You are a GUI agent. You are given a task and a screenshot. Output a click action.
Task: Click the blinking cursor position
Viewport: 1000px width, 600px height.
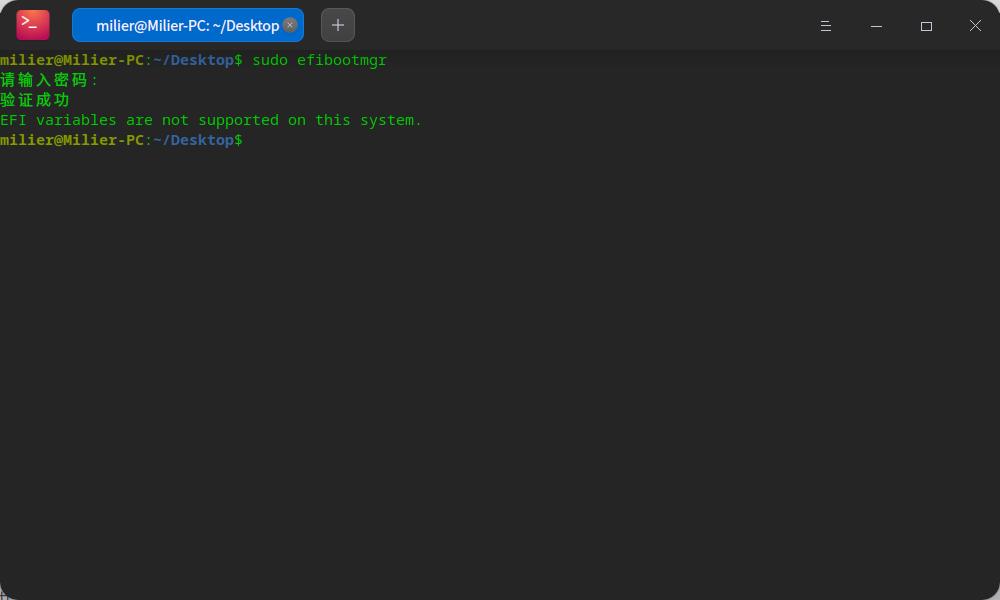coord(252,140)
